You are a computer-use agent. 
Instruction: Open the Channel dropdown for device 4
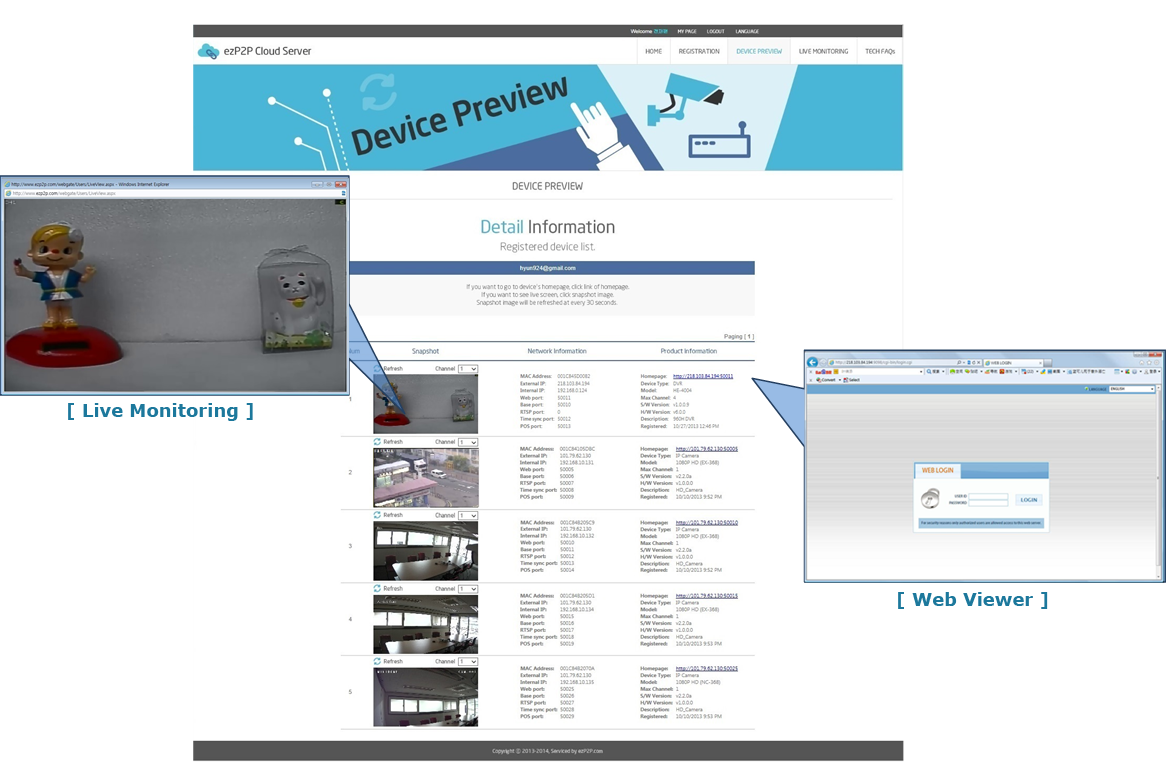(x=468, y=589)
